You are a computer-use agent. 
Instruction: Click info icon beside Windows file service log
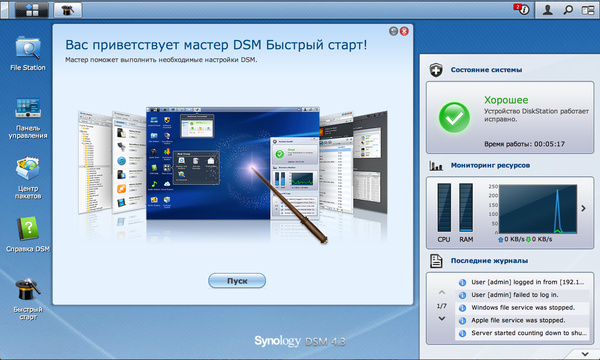(462, 308)
